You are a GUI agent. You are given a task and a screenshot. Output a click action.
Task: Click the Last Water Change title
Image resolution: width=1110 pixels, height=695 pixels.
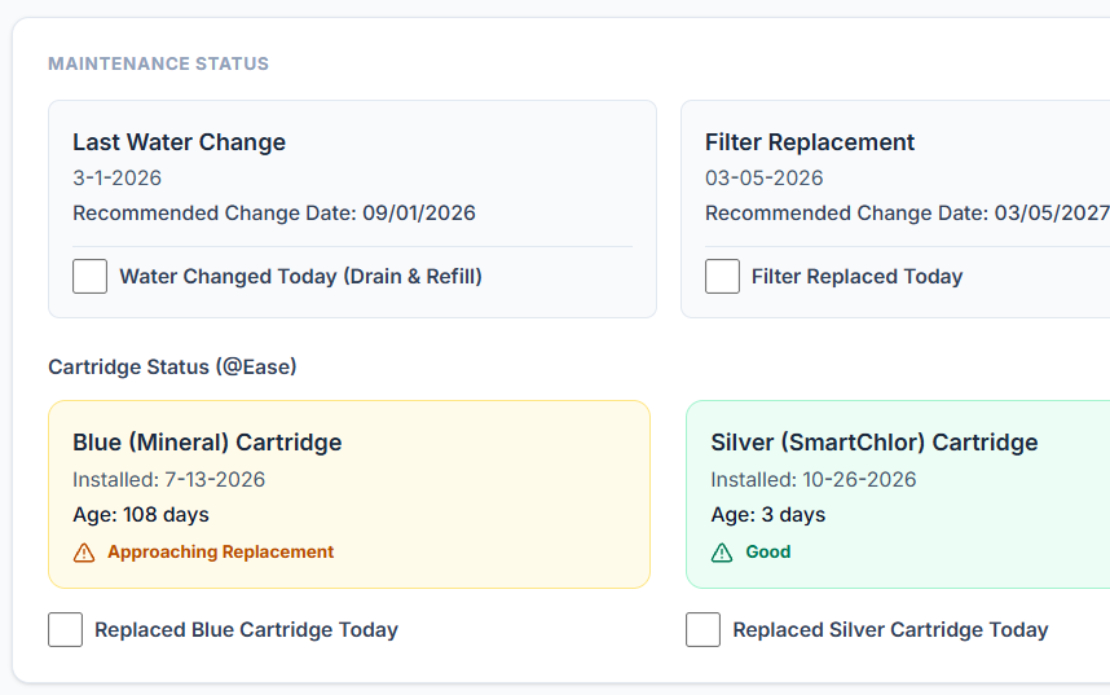pos(179,142)
